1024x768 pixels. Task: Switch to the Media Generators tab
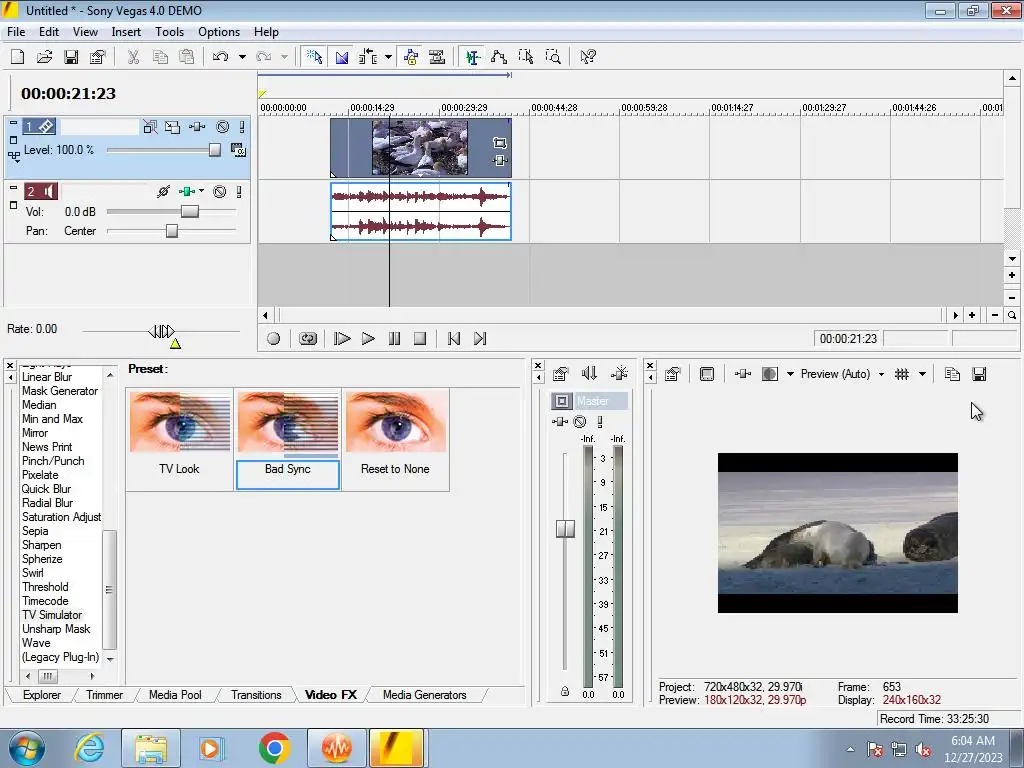(x=424, y=695)
